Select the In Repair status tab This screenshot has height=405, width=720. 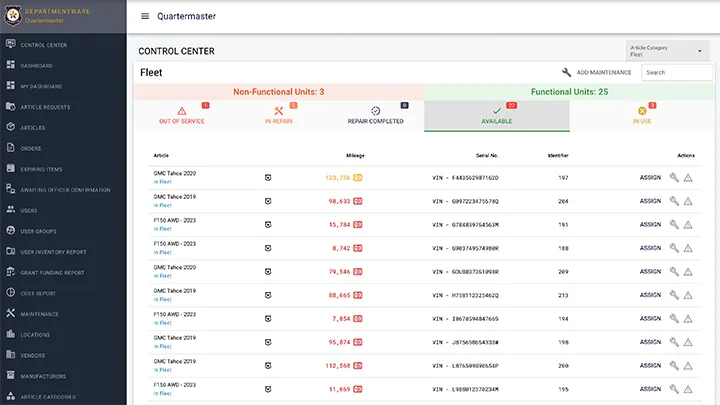[279, 116]
